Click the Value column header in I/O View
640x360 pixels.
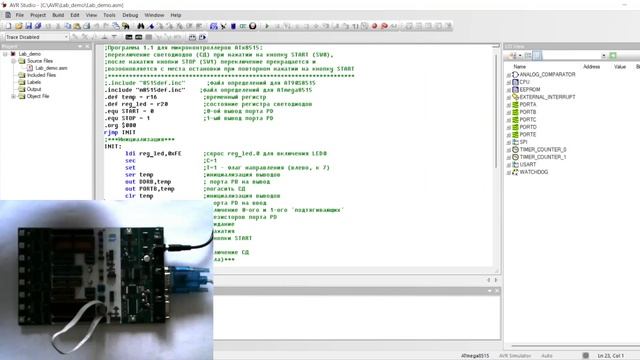(620, 67)
